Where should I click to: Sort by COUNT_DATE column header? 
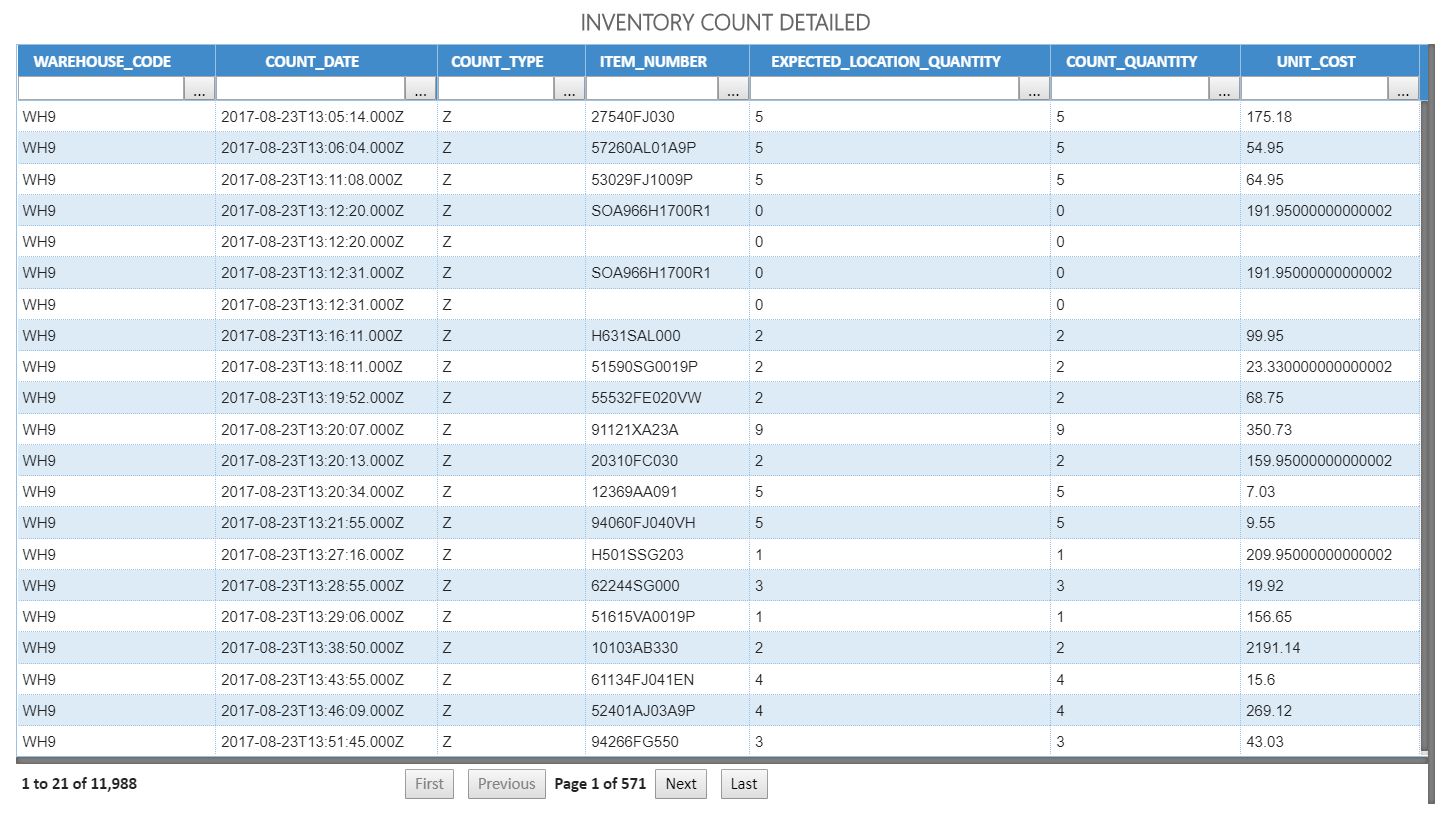pos(312,62)
